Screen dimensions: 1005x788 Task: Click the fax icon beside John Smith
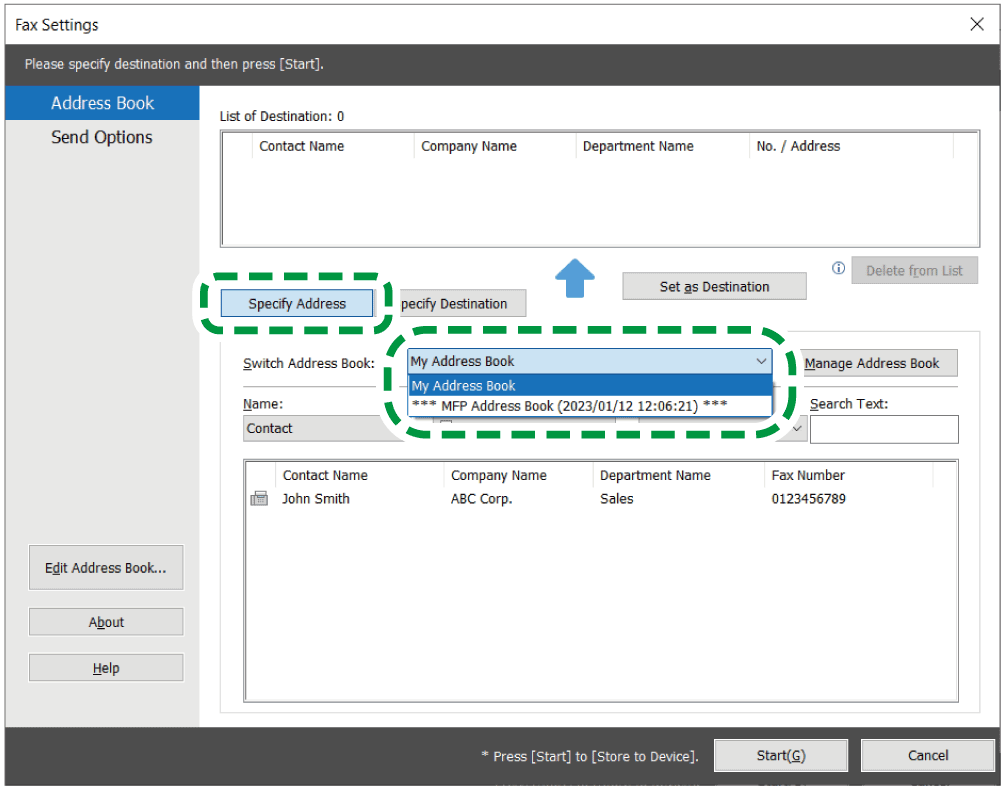point(259,499)
